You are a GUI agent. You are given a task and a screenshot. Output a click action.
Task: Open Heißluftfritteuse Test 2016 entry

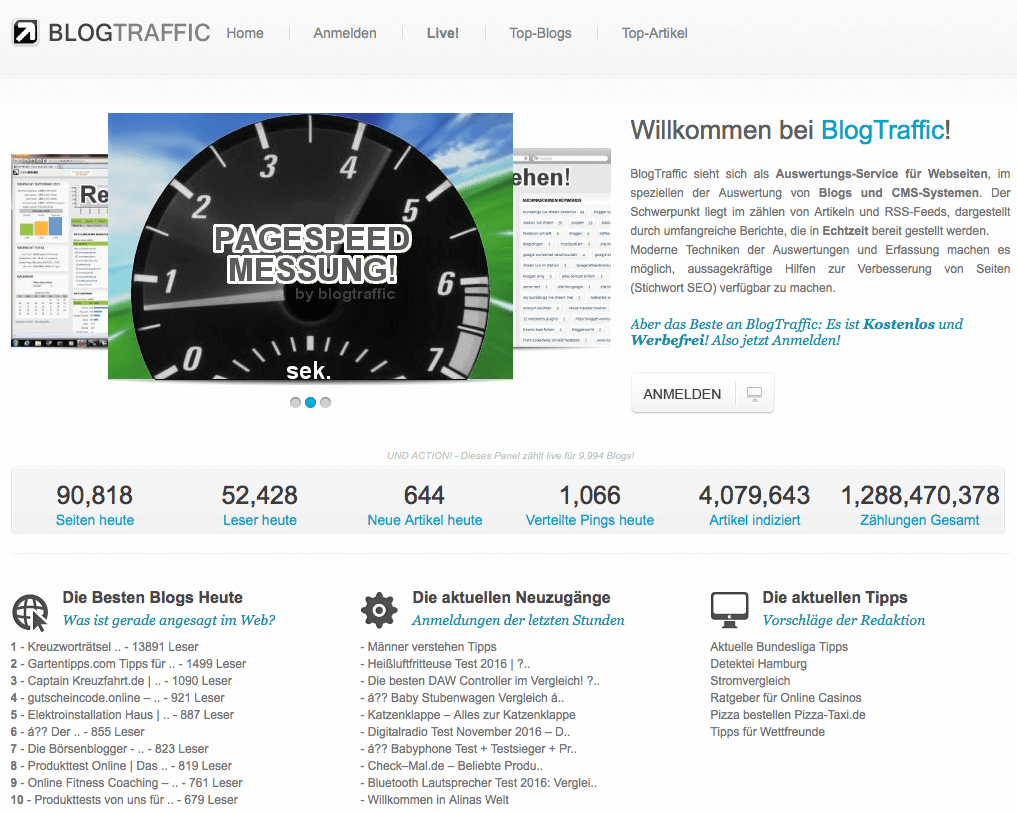pyautogui.click(x=446, y=664)
